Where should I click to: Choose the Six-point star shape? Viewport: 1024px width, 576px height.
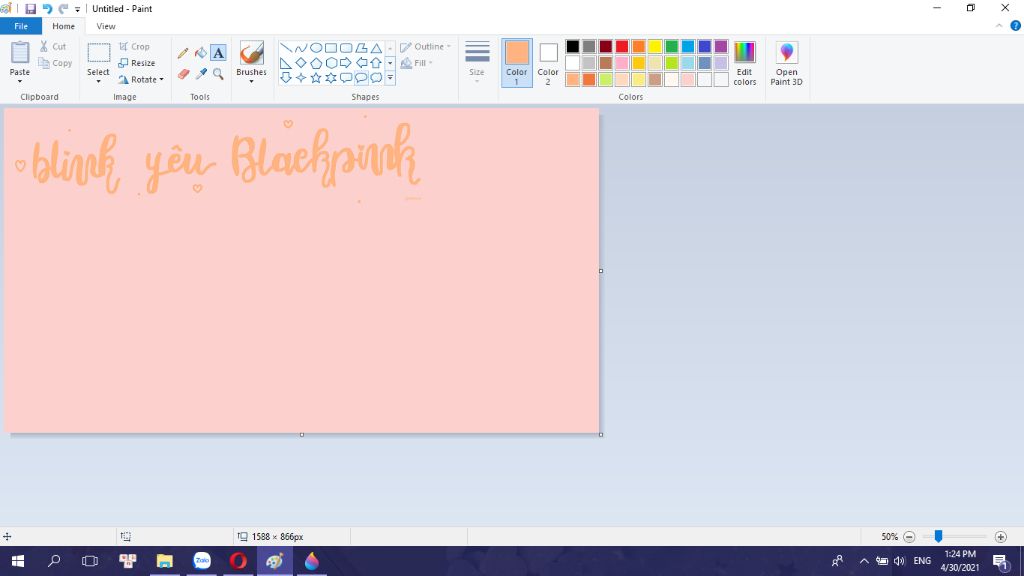(x=331, y=78)
